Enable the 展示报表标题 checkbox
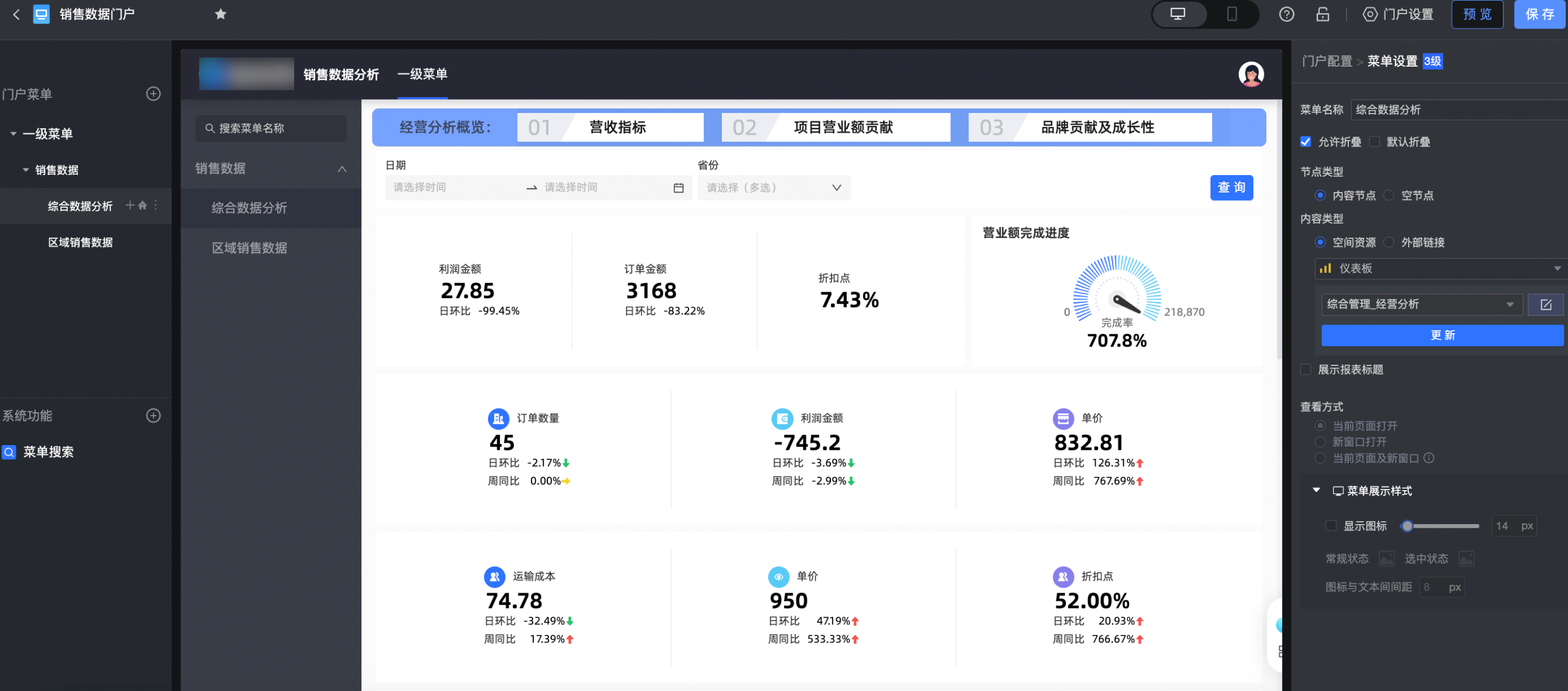Screen dimensions: 1568x691 click(1305, 370)
